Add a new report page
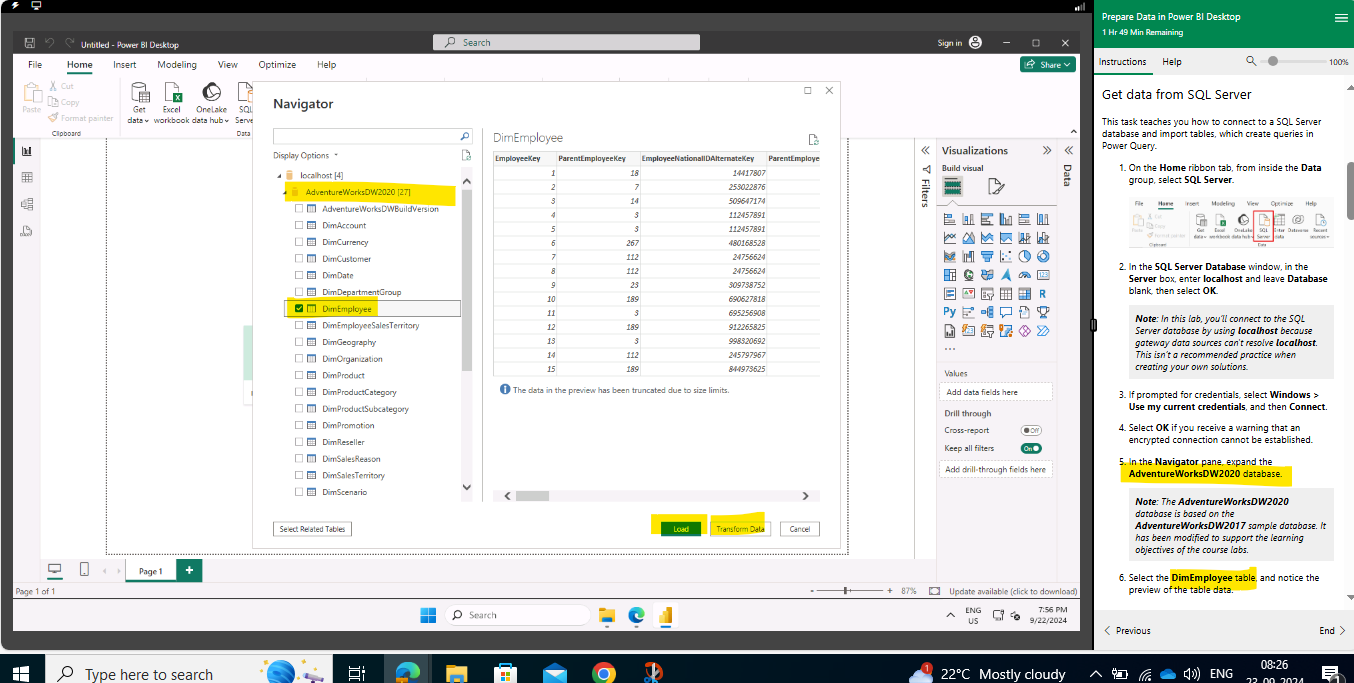 (x=189, y=570)
